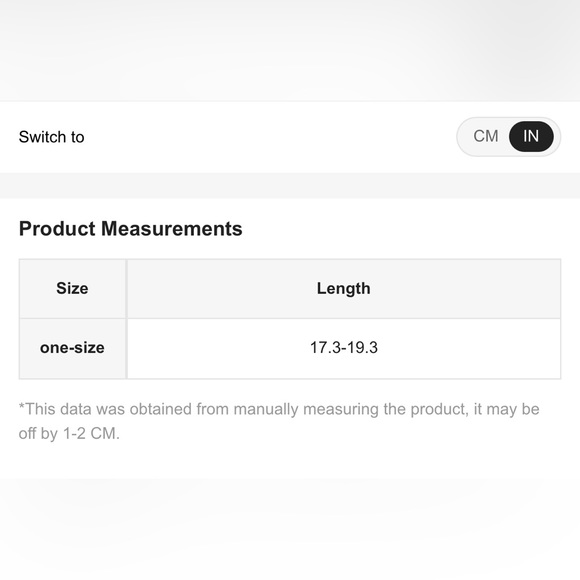Click the 17.3-19.3 length value

click(344, 348)
